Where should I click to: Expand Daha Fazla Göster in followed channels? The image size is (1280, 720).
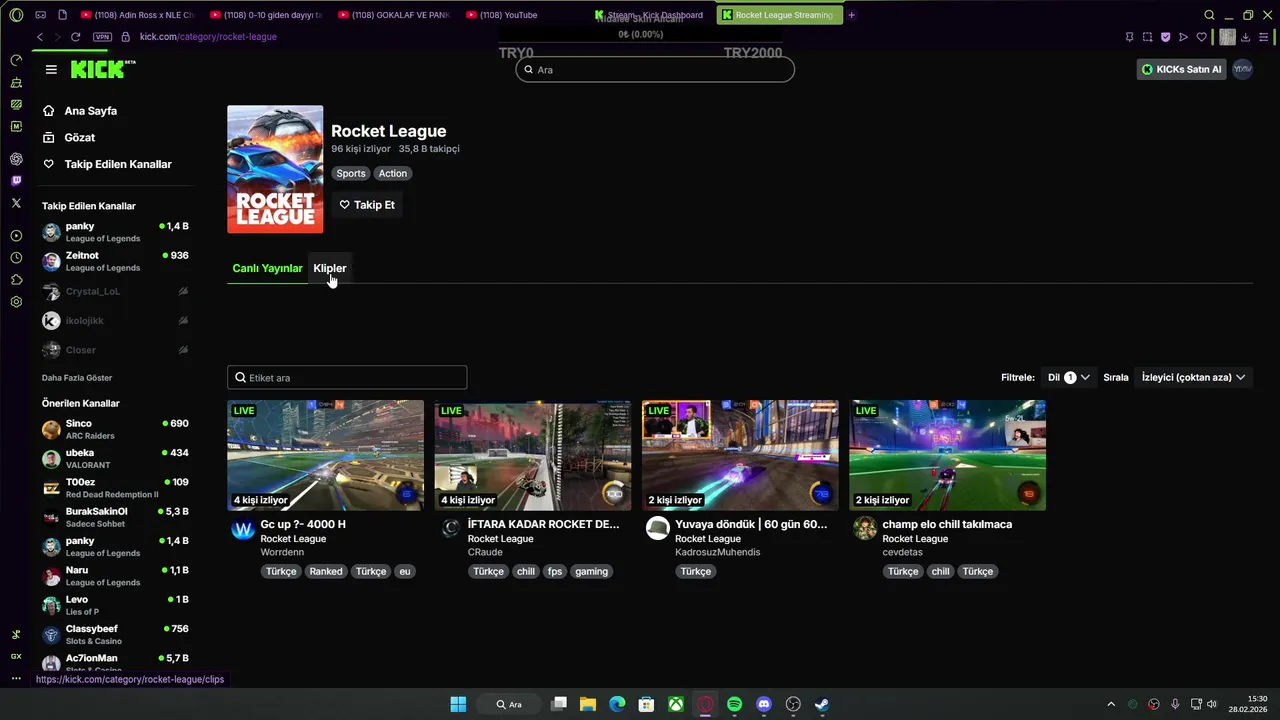point(77,378)
